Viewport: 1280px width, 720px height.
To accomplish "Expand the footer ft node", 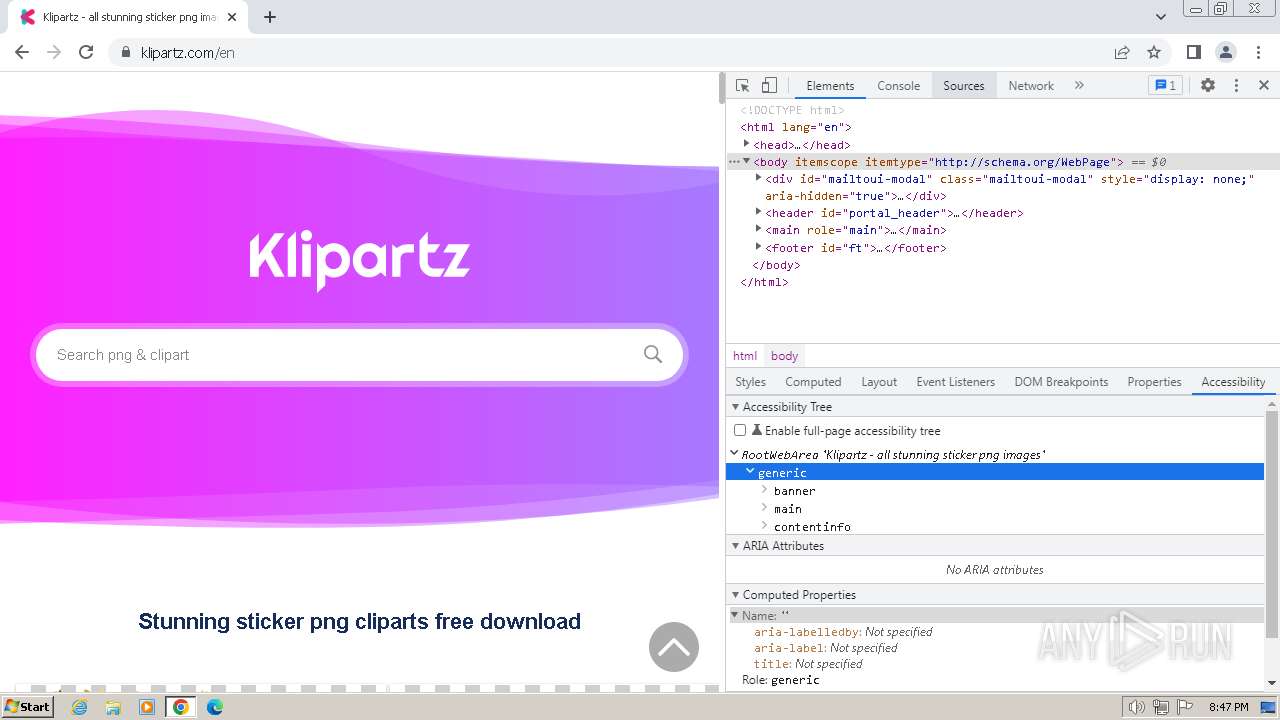I will click(x=758, y=247).
